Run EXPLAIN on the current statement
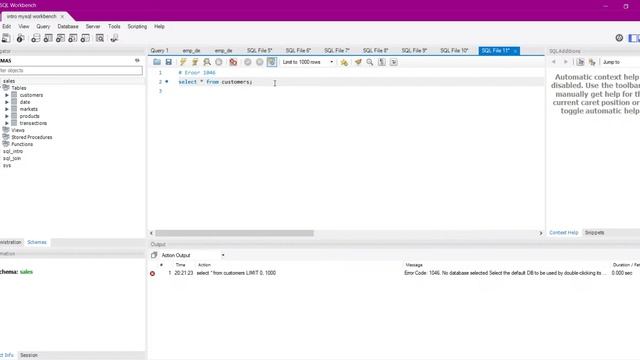 [207, 62]
